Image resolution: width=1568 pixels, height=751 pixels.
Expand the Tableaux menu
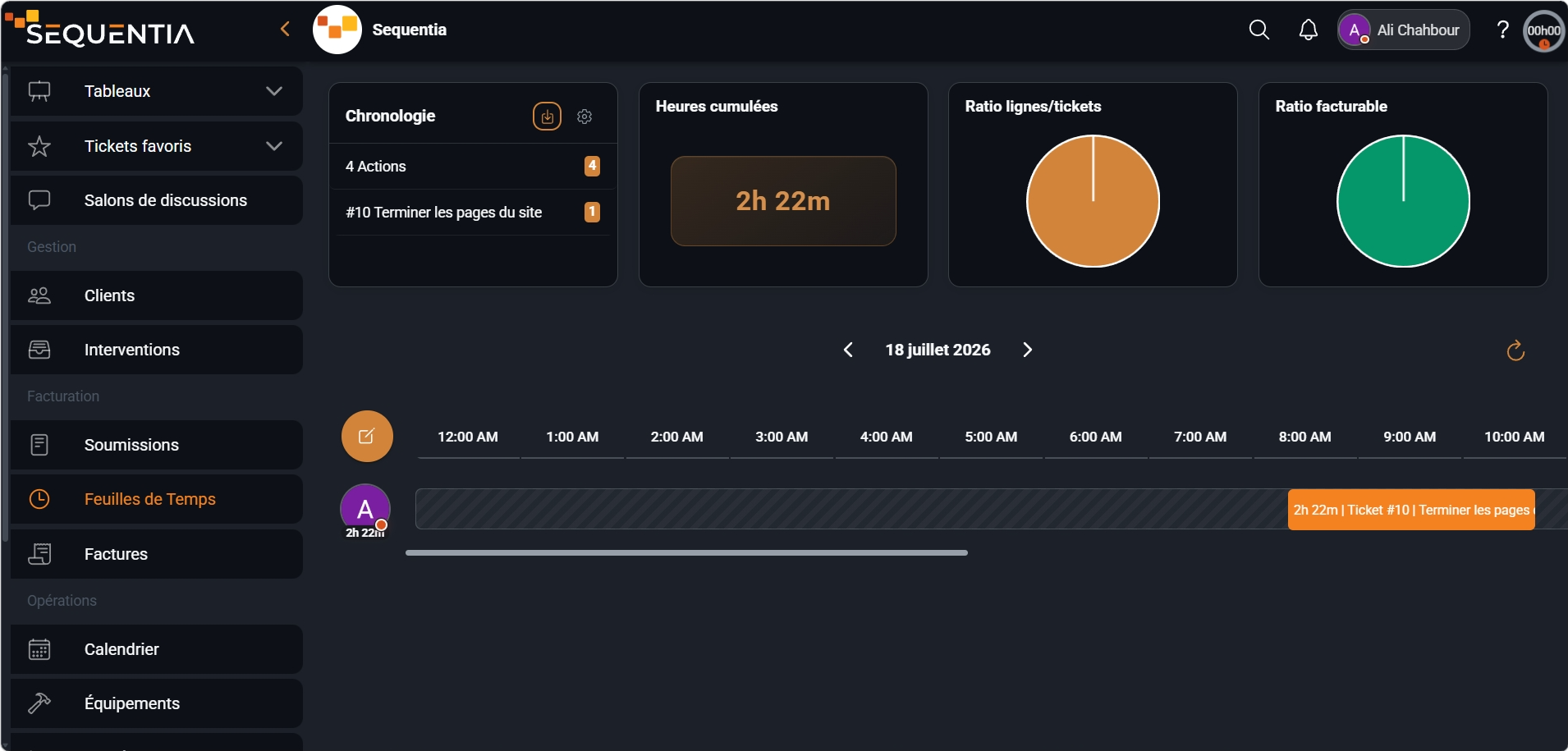pyautogui.click(x=156, y=91)
